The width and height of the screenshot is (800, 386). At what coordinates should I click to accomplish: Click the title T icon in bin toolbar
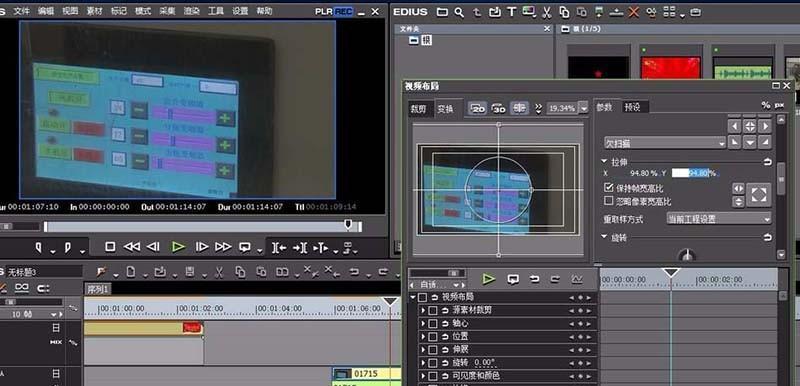[x=511, y=12]
